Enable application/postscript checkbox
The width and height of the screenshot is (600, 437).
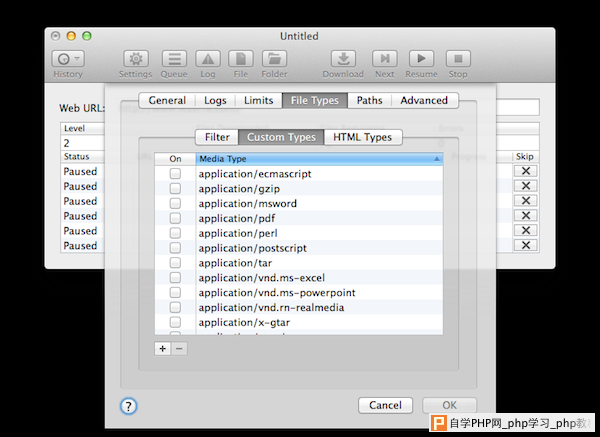coord(175,248)
